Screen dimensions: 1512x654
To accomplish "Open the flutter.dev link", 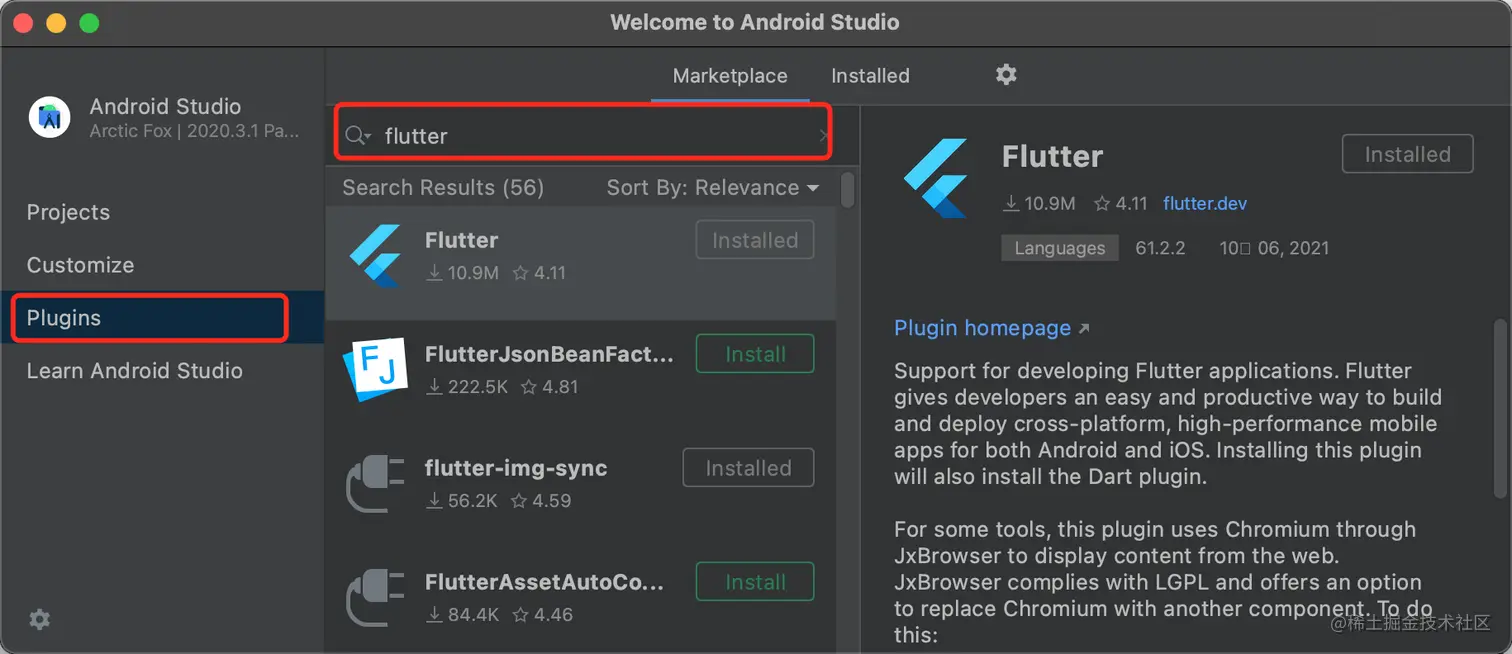I will click(1205, 203).
